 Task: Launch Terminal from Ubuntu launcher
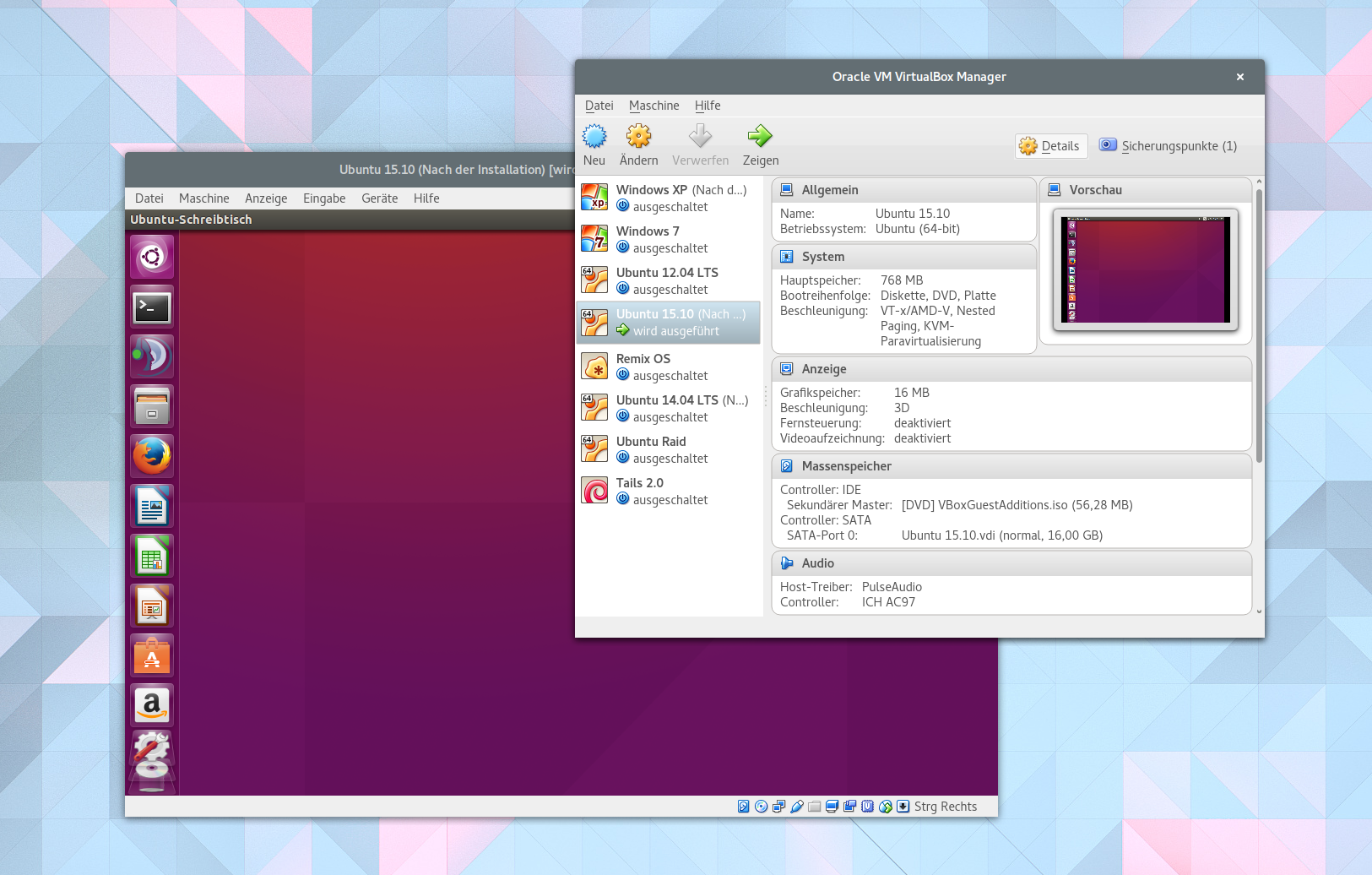(x=152, y=307)
